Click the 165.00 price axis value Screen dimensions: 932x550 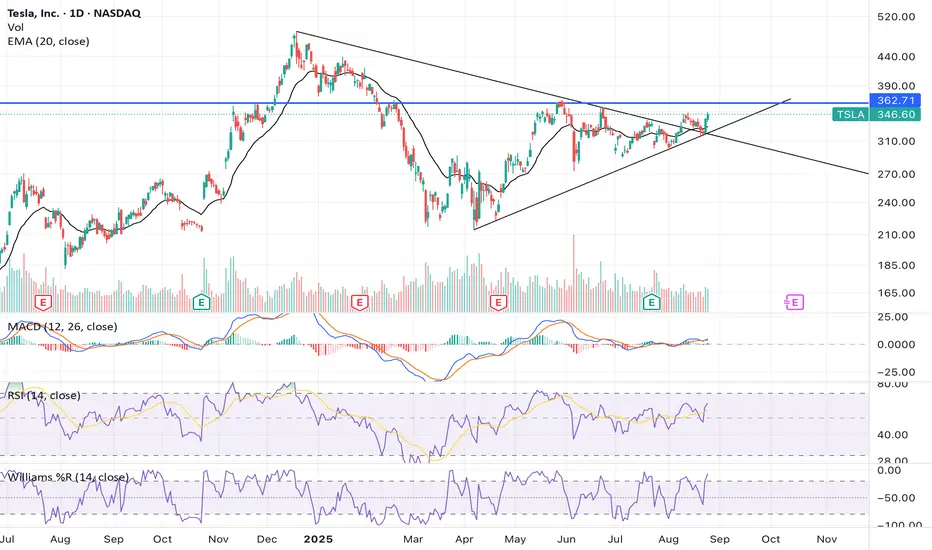coord(896,293)
